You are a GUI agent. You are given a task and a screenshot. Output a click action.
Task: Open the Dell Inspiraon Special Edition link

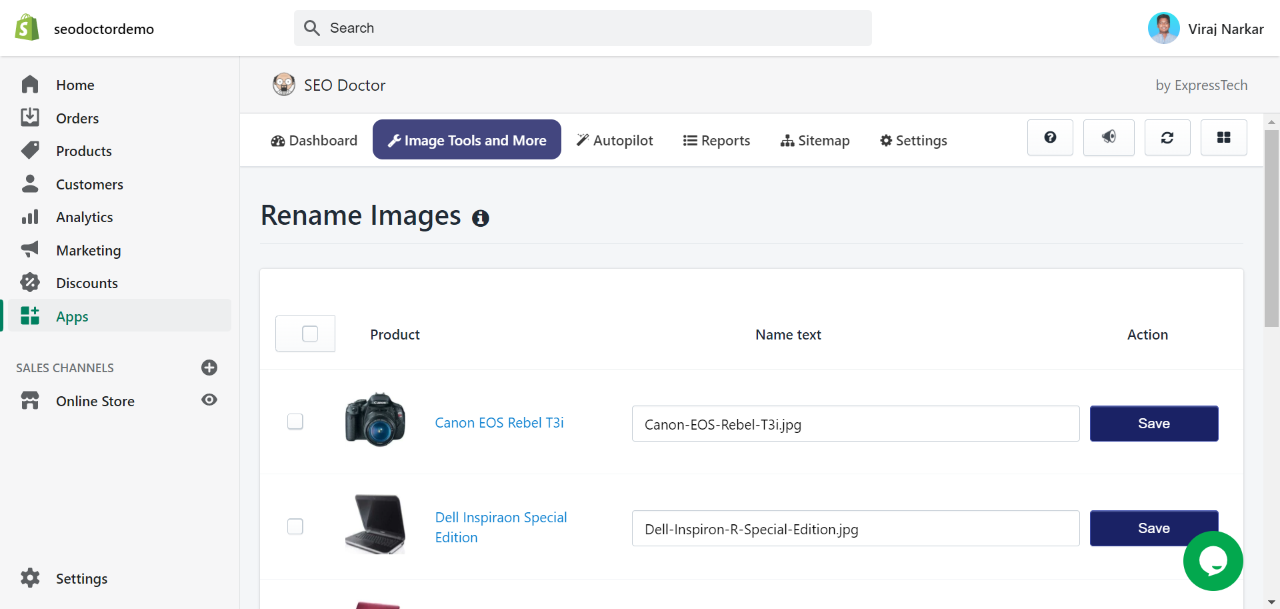coord(501,527)
